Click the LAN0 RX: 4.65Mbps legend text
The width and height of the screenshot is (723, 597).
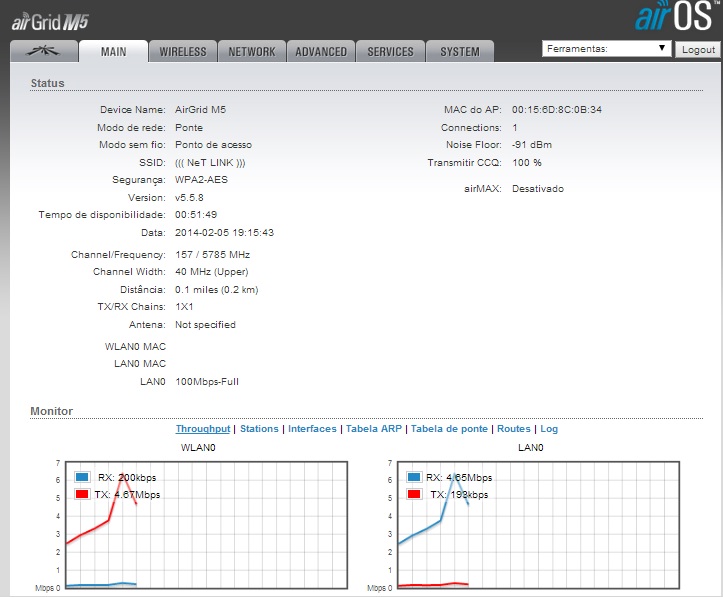point(459,478)
